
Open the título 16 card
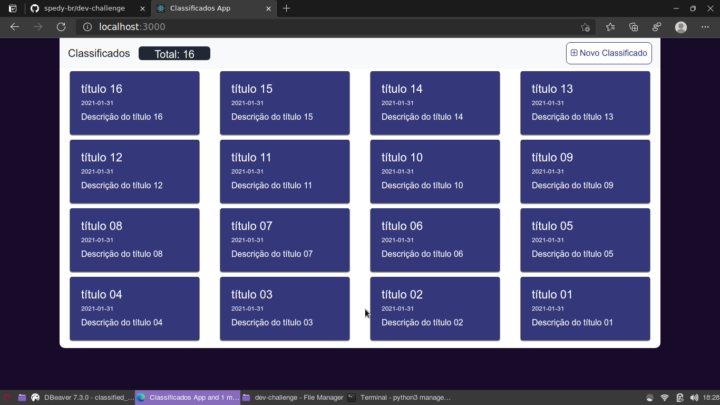[135, 103]
